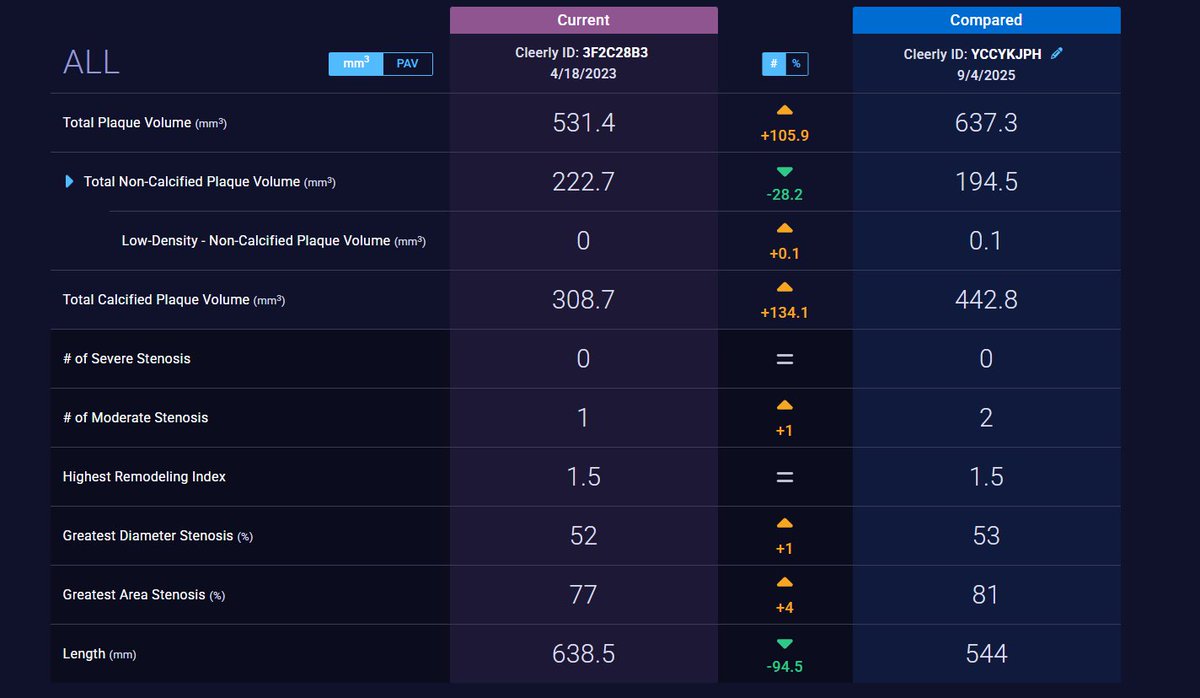This screenshot has height=698, width=1200.
Task: Click compared Low-Density plaque value 0.1
Action: pos(986,241)
